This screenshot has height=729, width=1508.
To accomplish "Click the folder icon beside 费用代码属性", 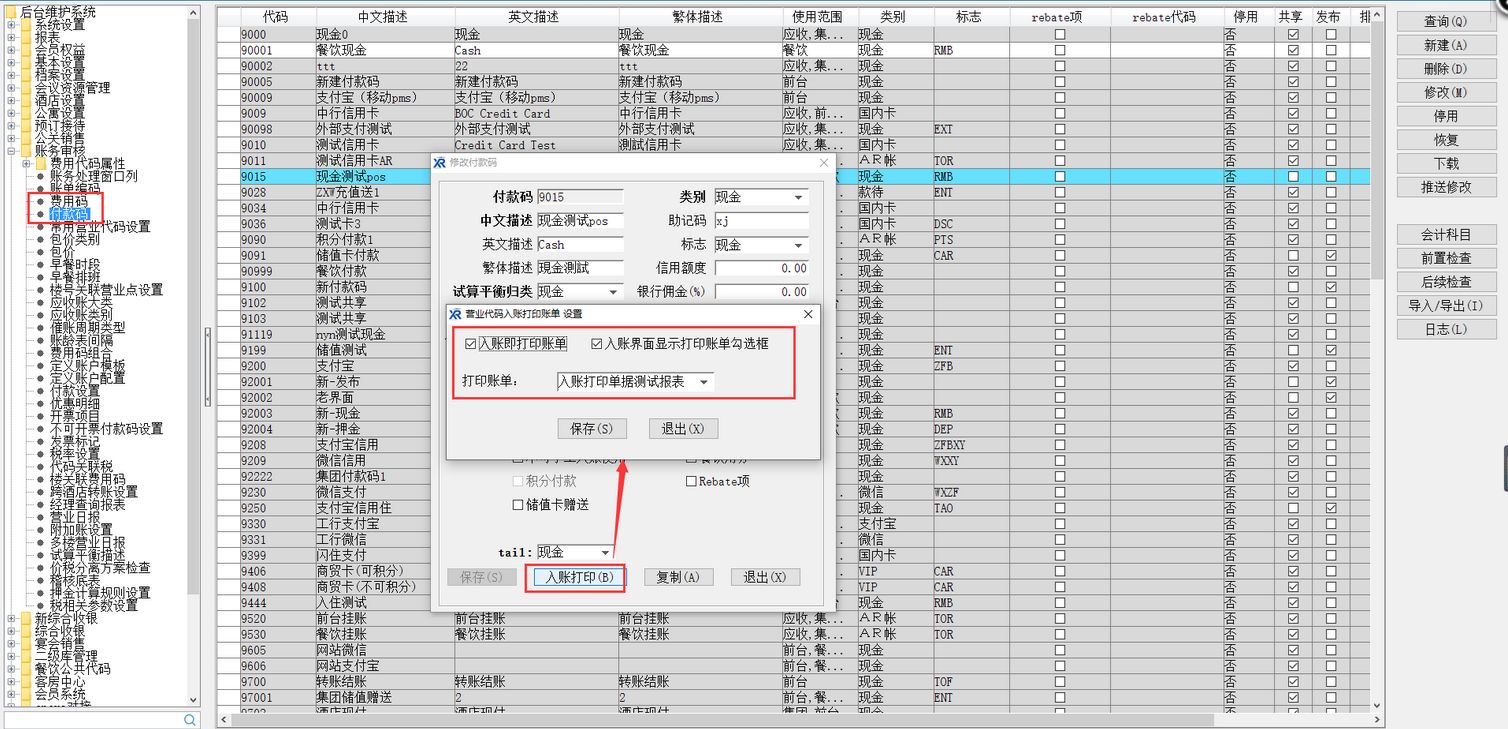I will pos(41,163).
